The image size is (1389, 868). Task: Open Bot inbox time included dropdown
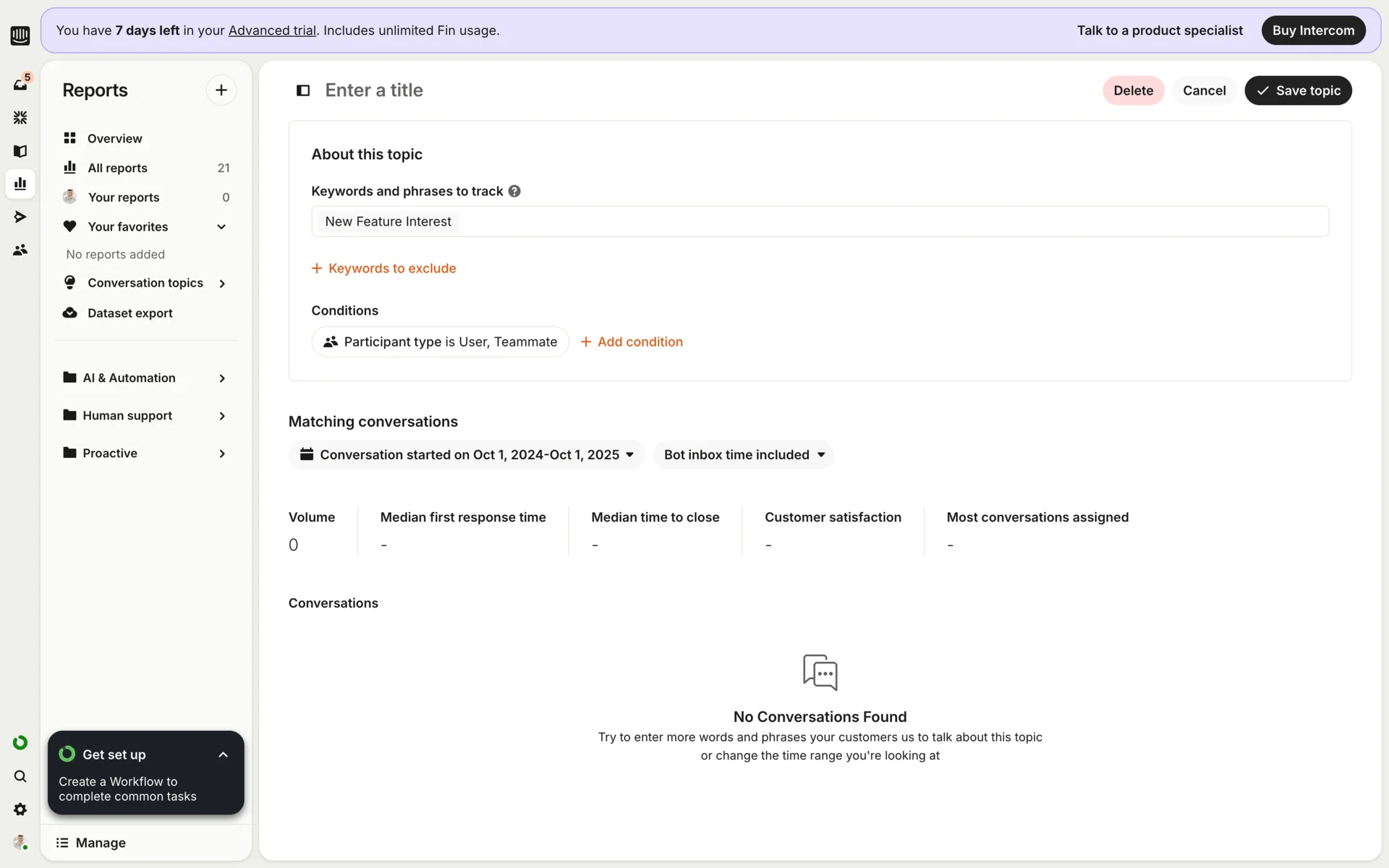(x=744, y=455)
